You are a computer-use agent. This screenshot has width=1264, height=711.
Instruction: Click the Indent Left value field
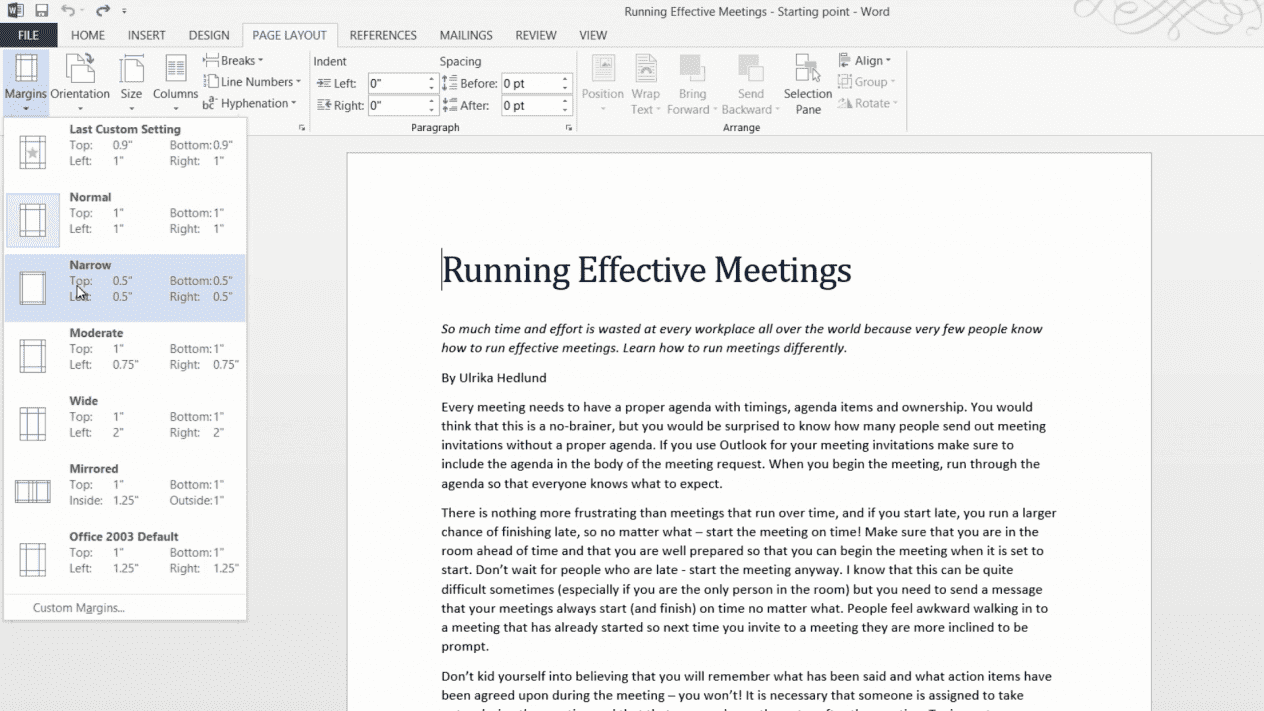pos(397,84)
